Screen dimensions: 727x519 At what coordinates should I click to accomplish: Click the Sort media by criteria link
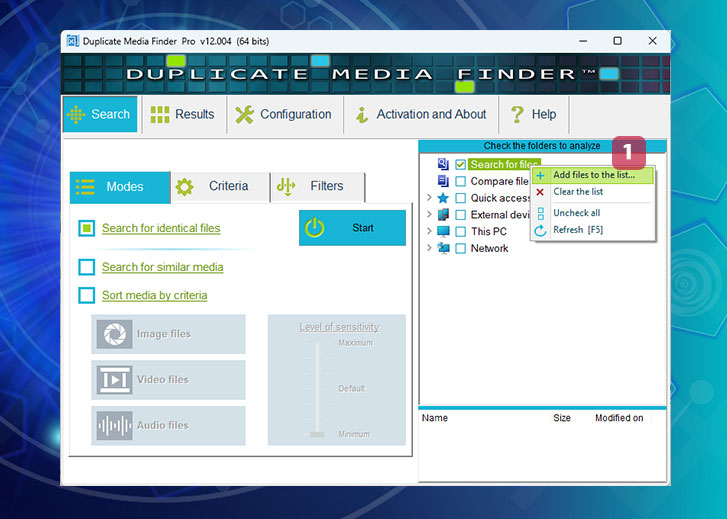154,295
